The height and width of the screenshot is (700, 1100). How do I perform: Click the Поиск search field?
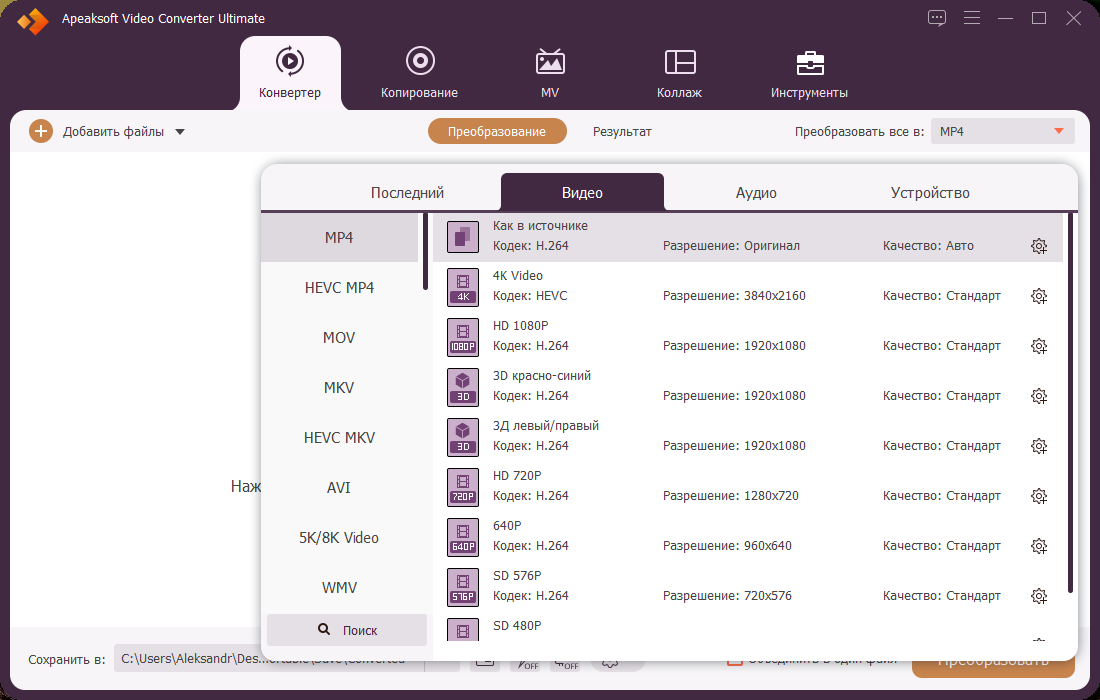click(347, 630)
